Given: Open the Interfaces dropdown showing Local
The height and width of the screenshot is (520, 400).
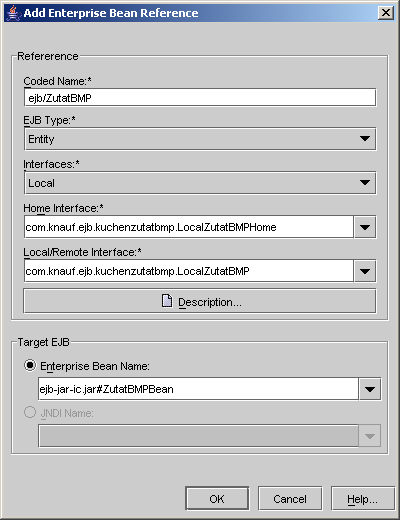Looking at the screenshot, I should [x=200, y=183].
